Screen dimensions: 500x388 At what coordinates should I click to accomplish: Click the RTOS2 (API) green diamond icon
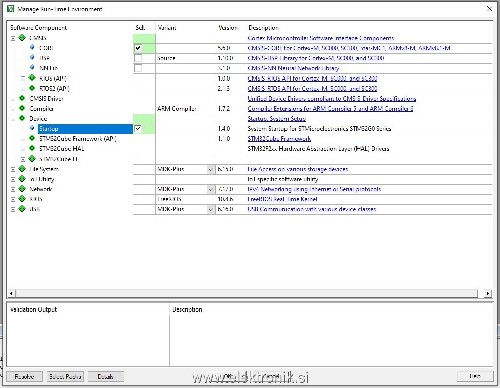pos(32,88)
